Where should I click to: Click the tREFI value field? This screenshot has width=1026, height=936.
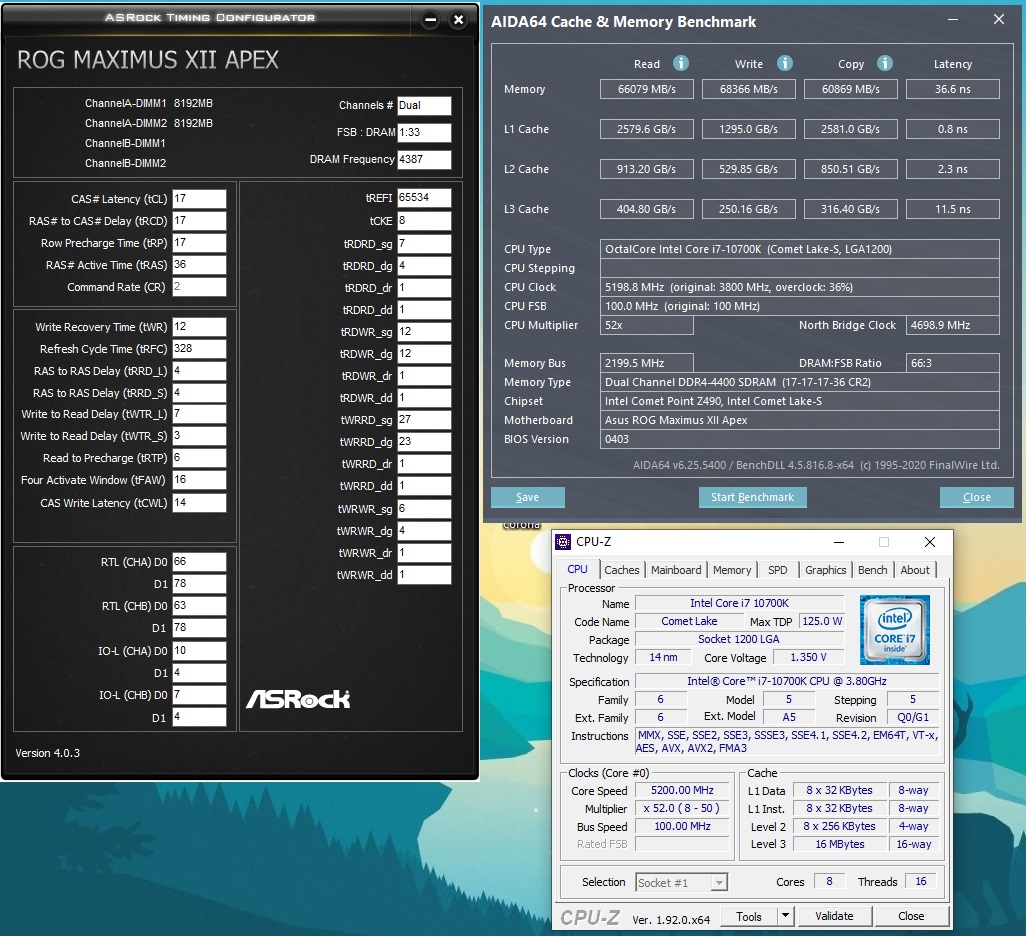coord(424,198)
